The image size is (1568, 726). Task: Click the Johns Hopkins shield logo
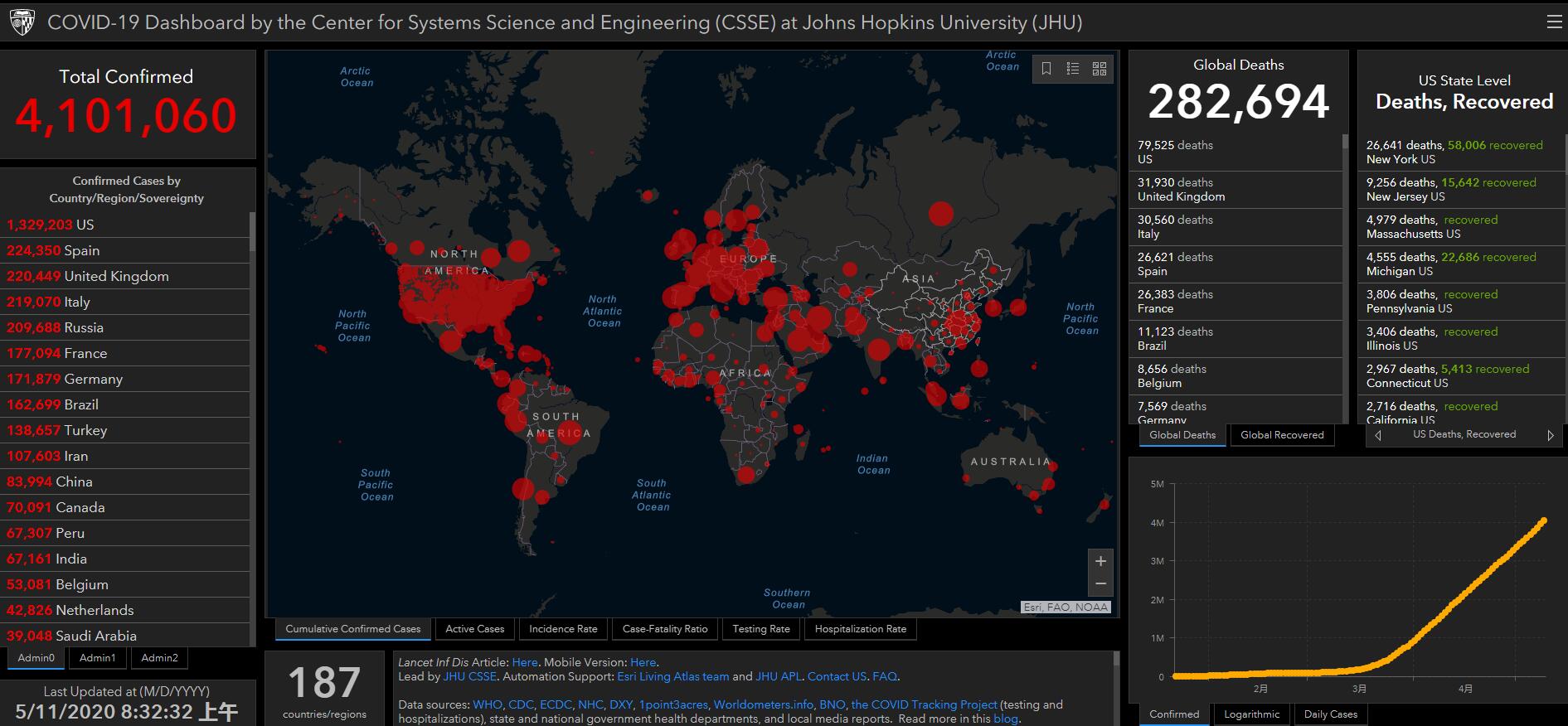(x=22, y=22)
